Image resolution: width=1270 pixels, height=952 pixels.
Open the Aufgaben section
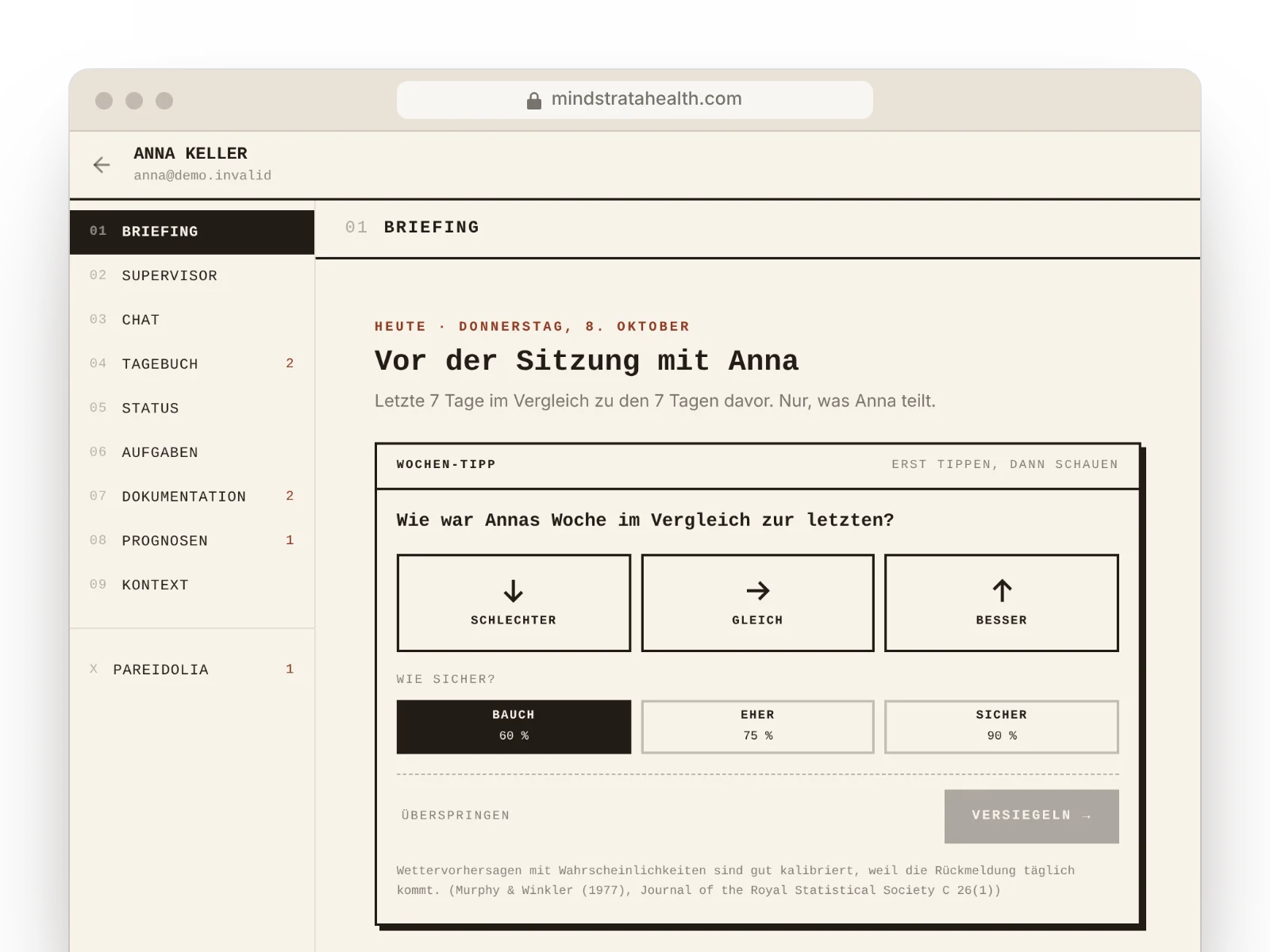pos(192,452)
